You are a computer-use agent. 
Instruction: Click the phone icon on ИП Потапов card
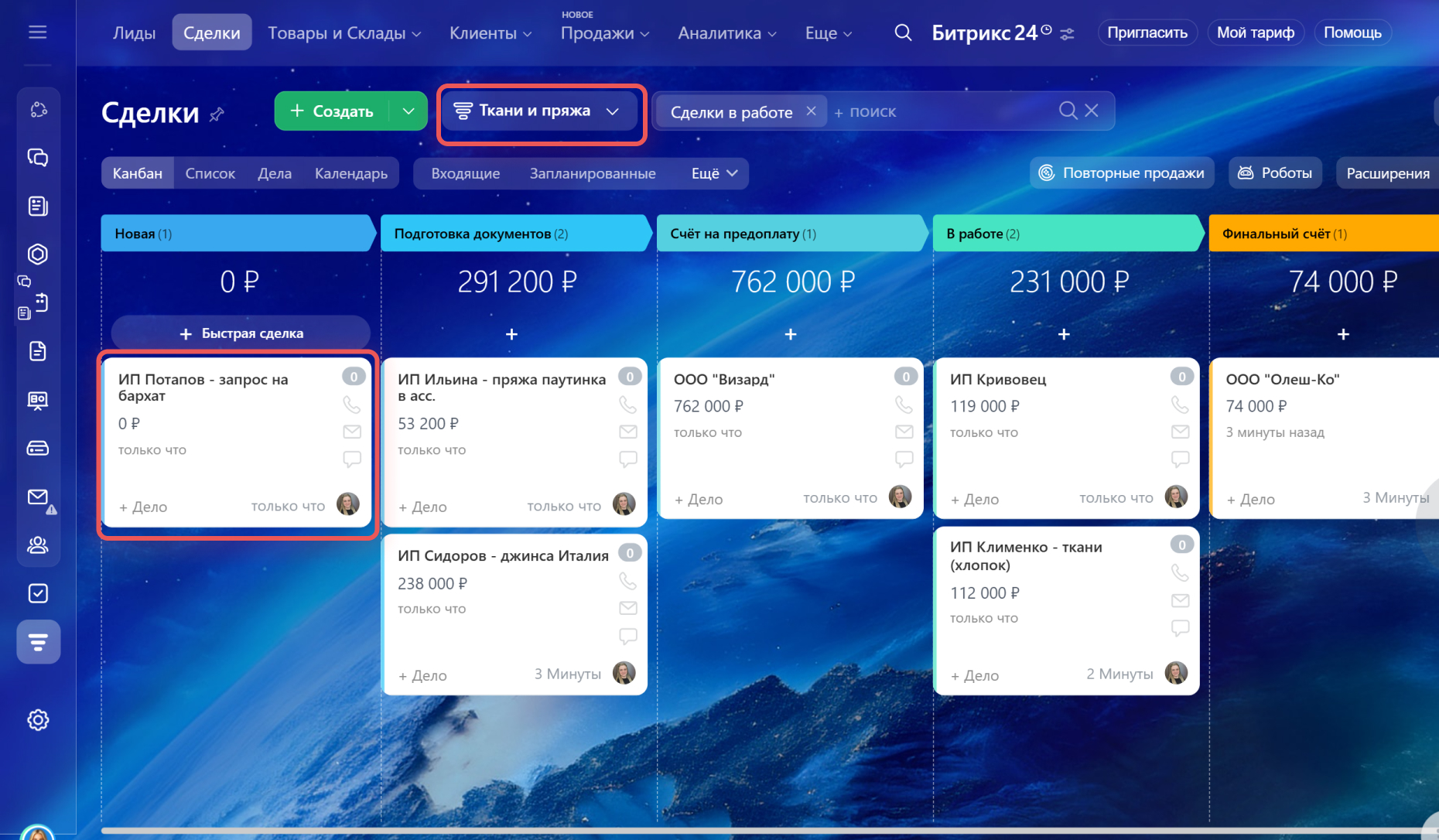[x=351, y=405]
